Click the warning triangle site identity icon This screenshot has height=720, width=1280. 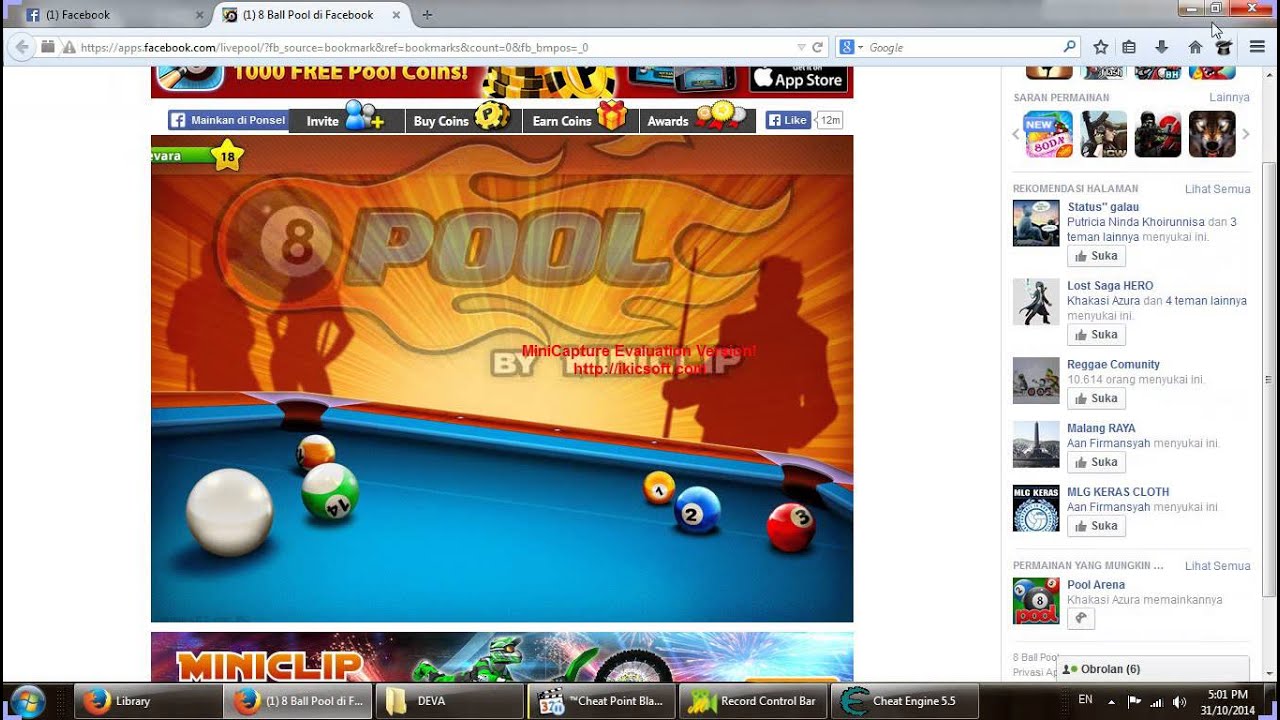coord(69,47)
